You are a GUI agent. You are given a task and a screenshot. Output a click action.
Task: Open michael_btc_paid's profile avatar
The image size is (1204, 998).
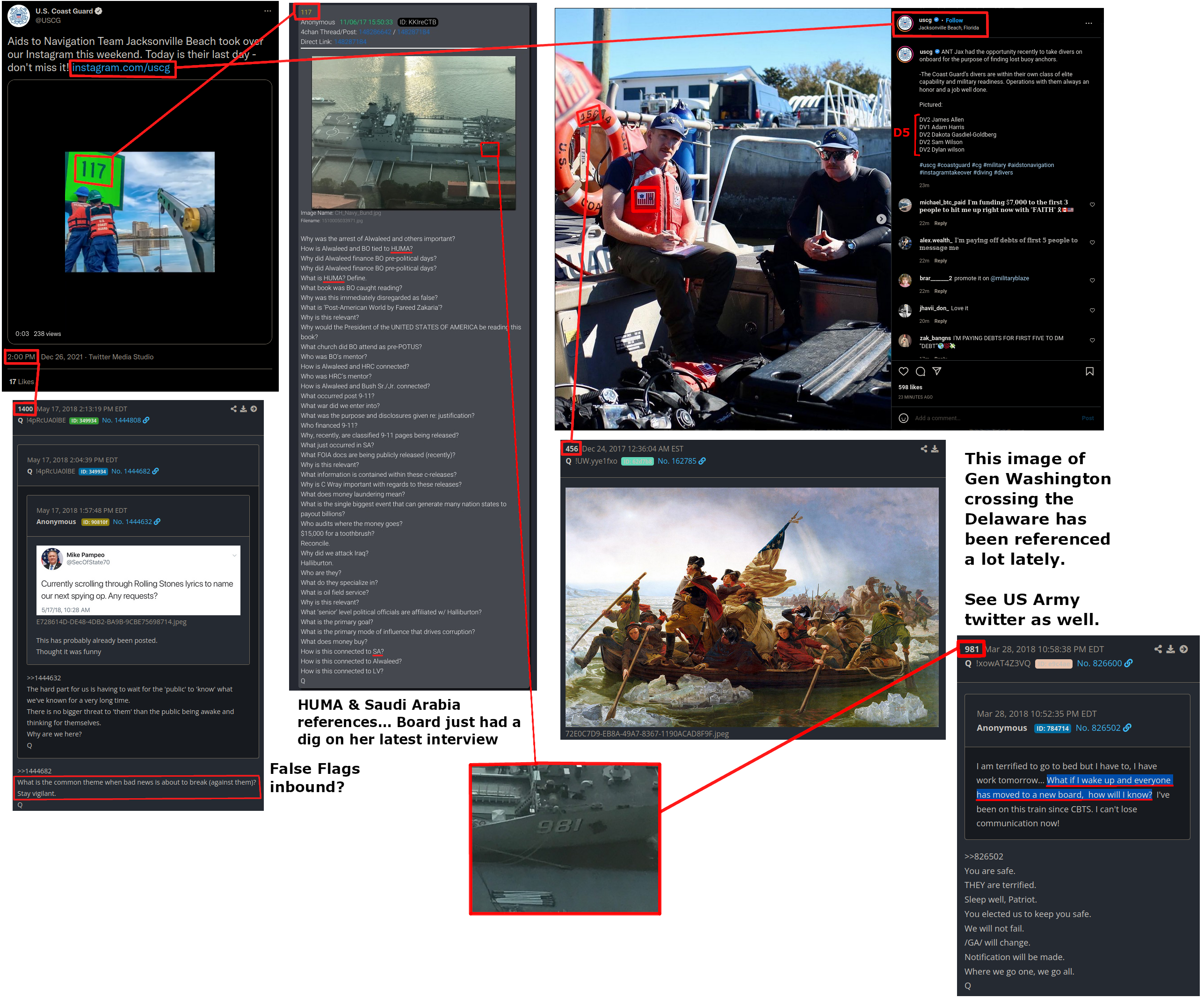point(905,205)
